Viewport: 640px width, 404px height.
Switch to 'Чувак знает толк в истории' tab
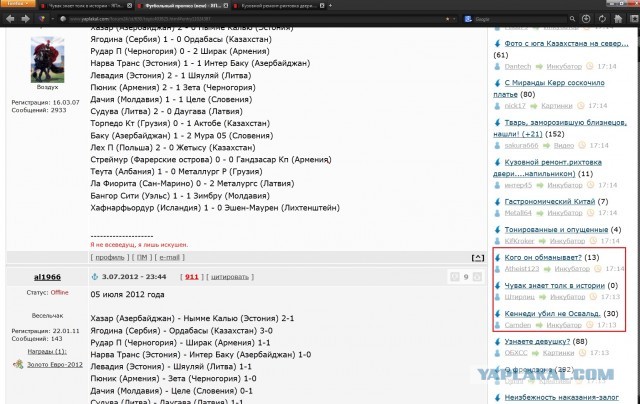click(84, 6)
